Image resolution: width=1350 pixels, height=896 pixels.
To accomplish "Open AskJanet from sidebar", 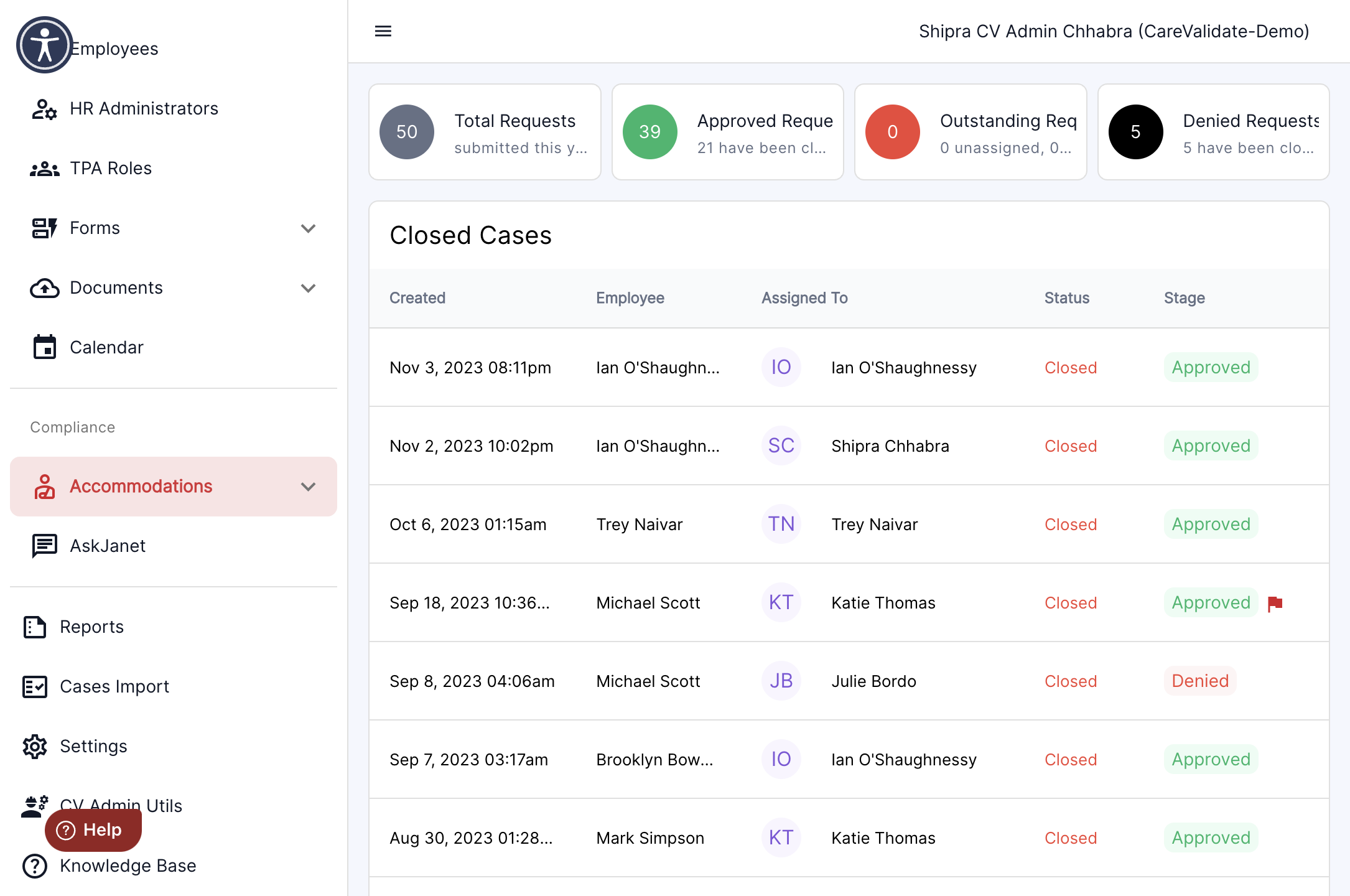I will point(174,546).
